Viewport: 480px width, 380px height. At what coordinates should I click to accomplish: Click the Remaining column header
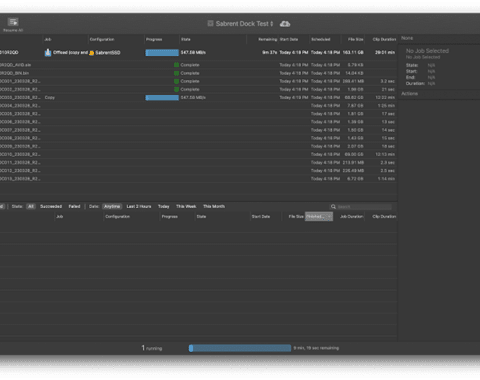[x=268, y=39]
